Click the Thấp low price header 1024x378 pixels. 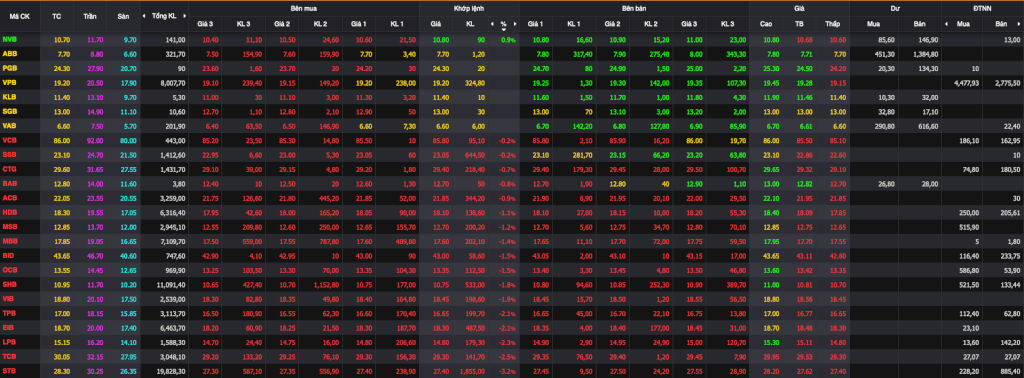832,24
